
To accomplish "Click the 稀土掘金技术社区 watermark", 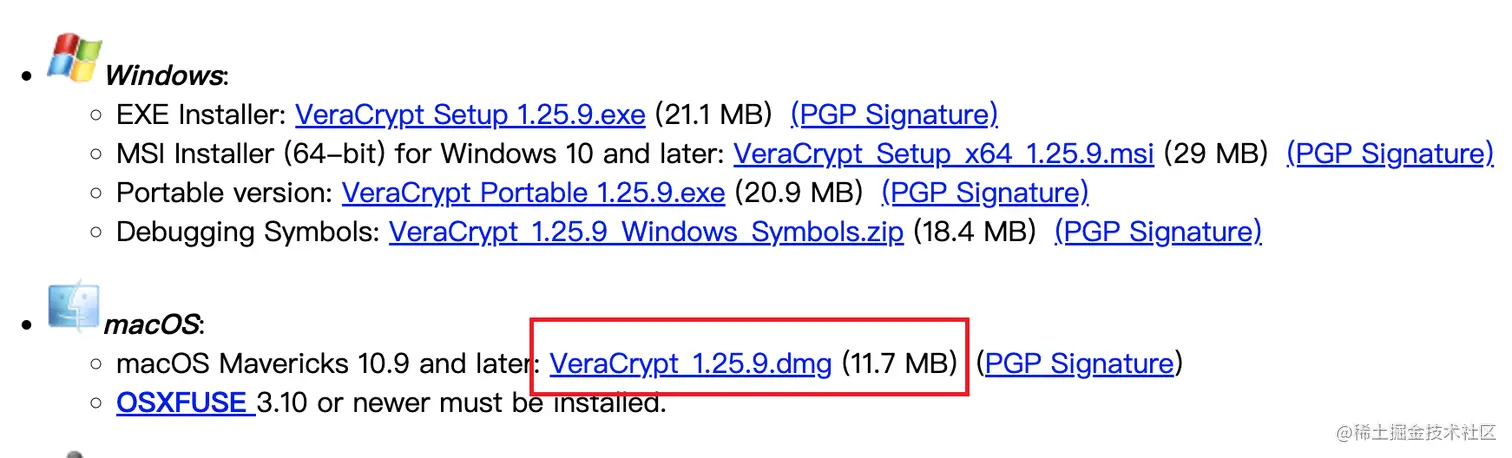I will pos(1411,433).
